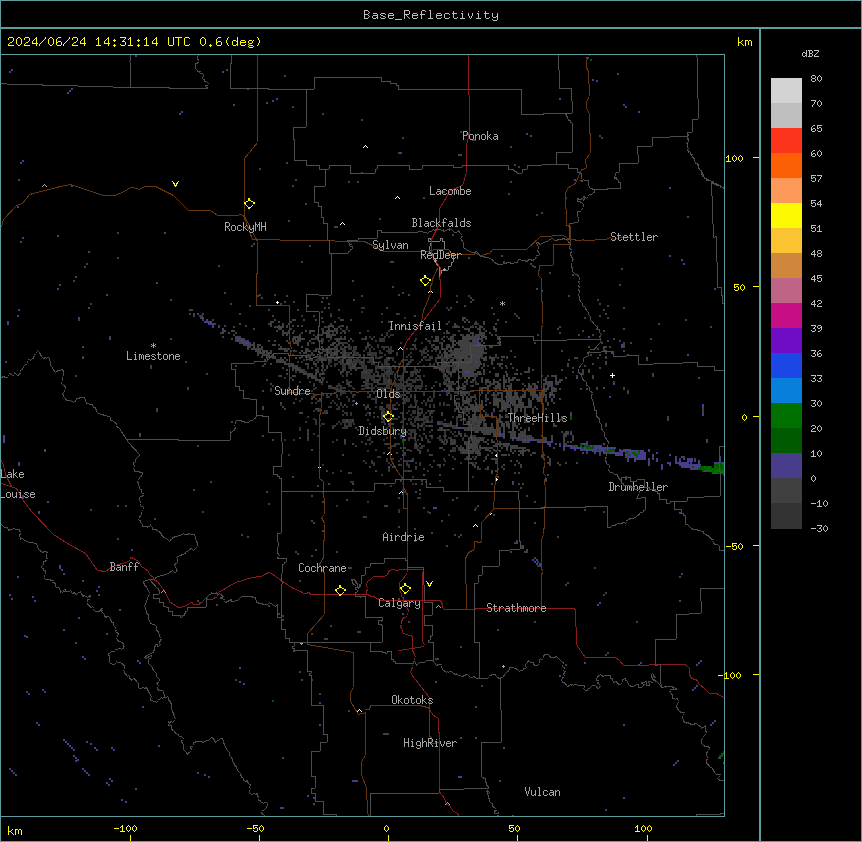The width and height of the screenshot is (862, 842).
Task: Click the Calgary city label
Action: pos(399,603)
